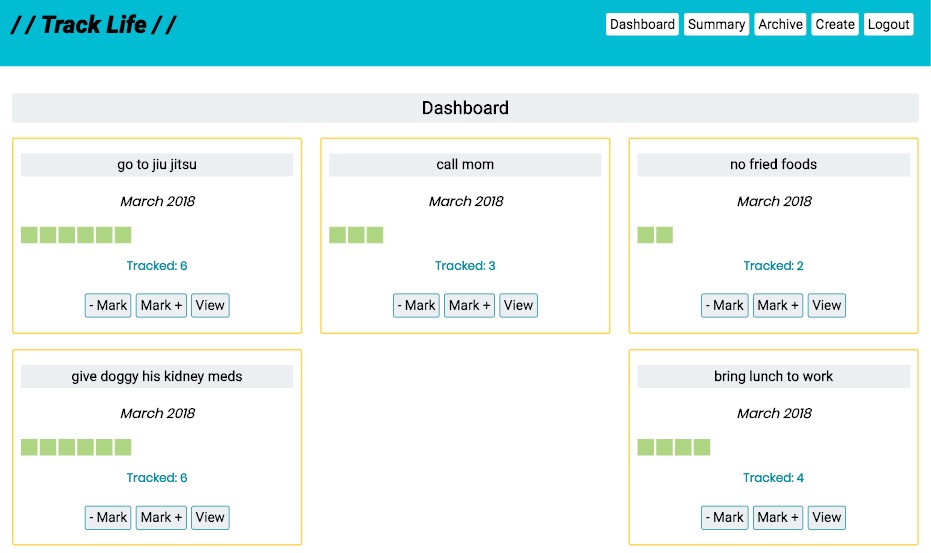Go to the Summary page

[716, 25]
